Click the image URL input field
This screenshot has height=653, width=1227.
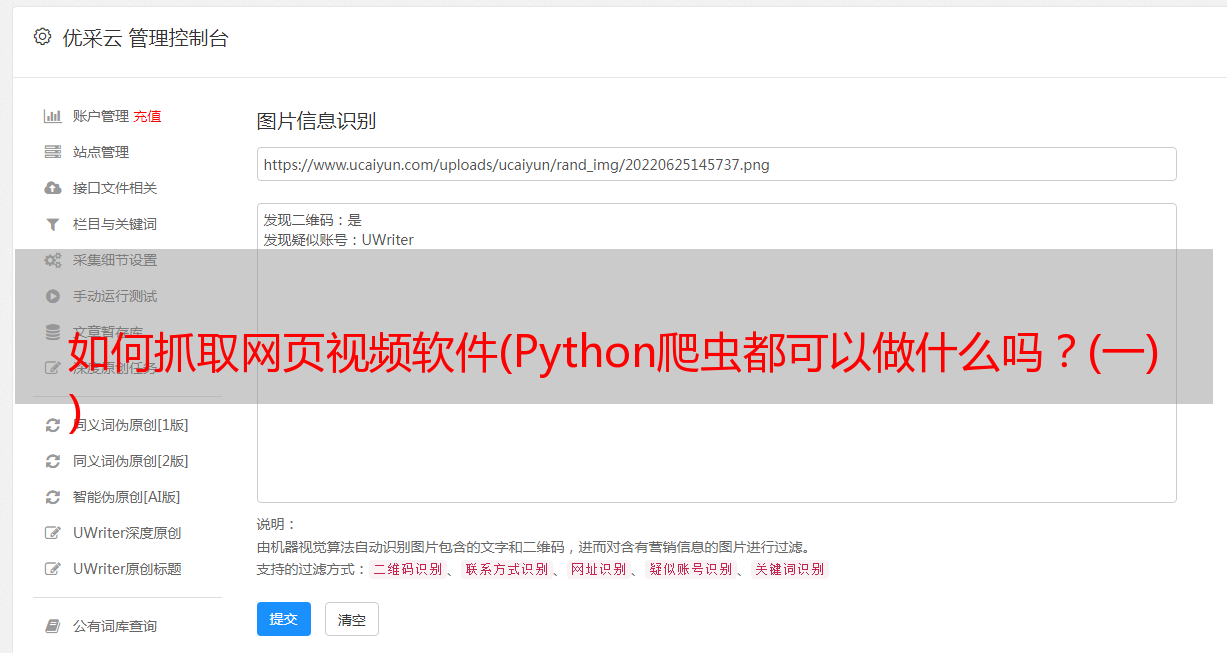(x=716, y=164)
